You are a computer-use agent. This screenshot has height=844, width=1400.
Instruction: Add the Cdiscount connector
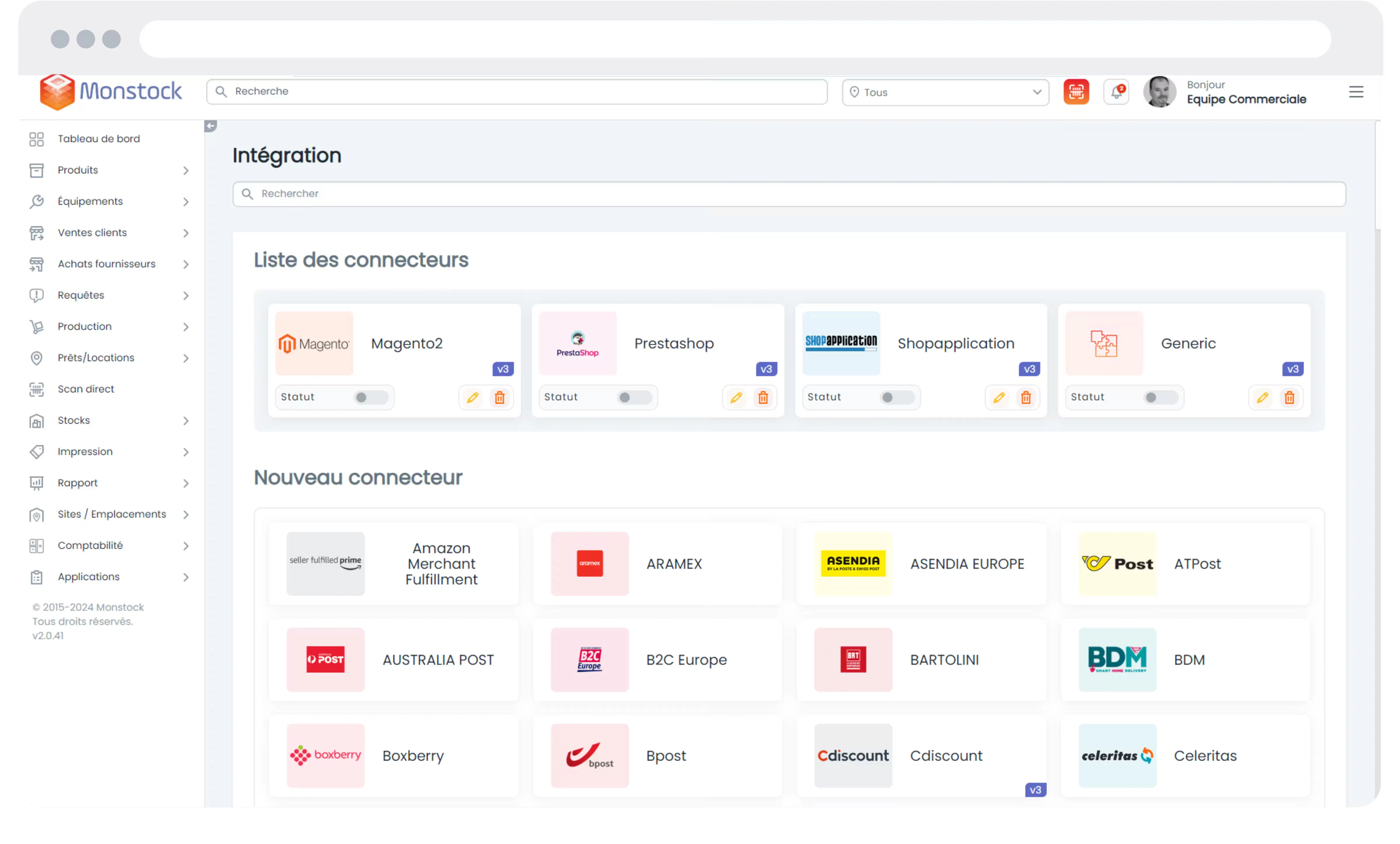[921, 756]
